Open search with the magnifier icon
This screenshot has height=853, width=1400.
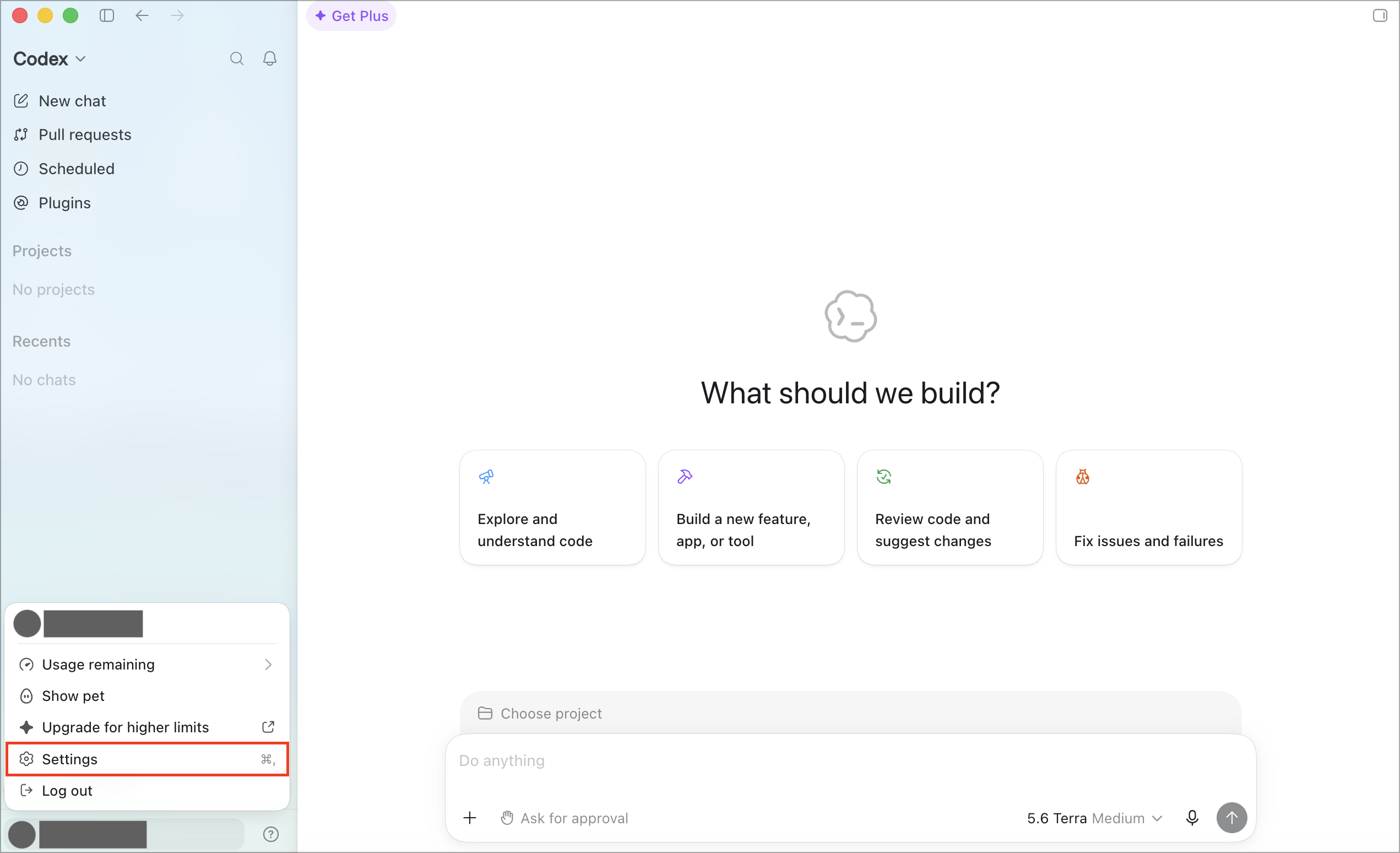237,58
